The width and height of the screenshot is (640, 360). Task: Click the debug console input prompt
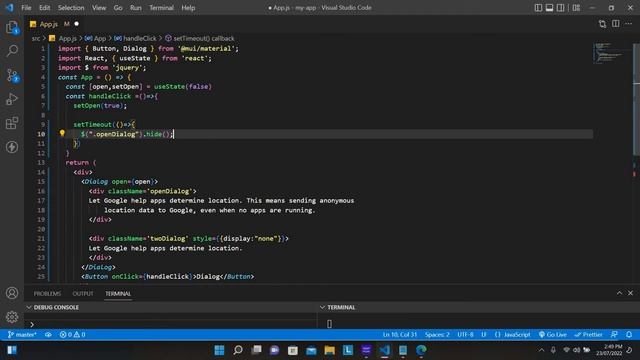point(171,324)
